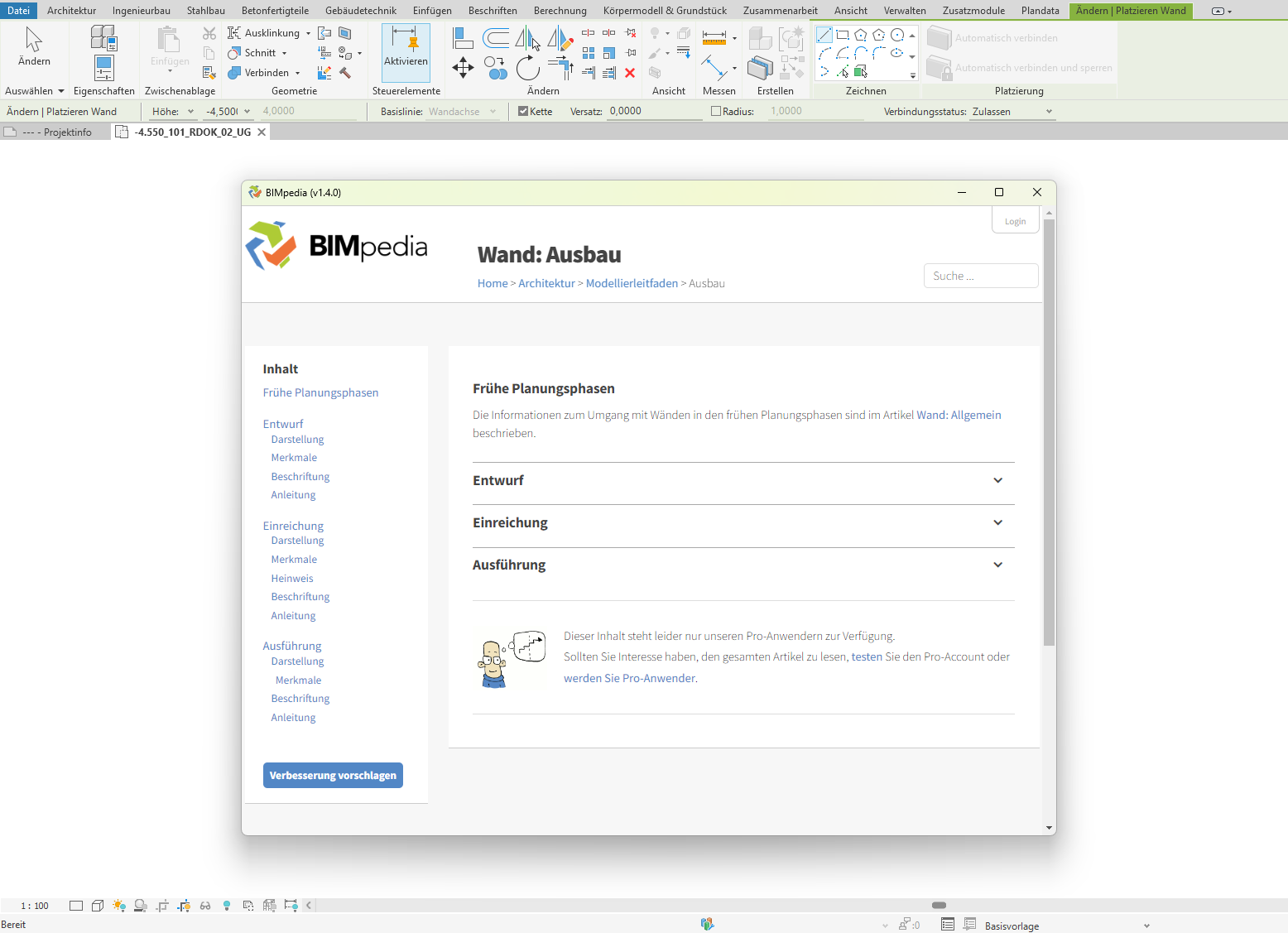Select the Line draw tool
1288x933 pixels.
coord(824,35)
